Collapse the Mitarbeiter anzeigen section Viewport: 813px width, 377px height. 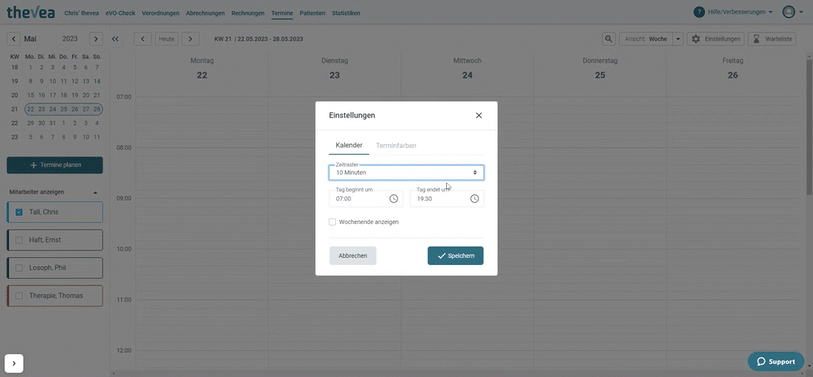pyautogui.click(x=95, y=192)
